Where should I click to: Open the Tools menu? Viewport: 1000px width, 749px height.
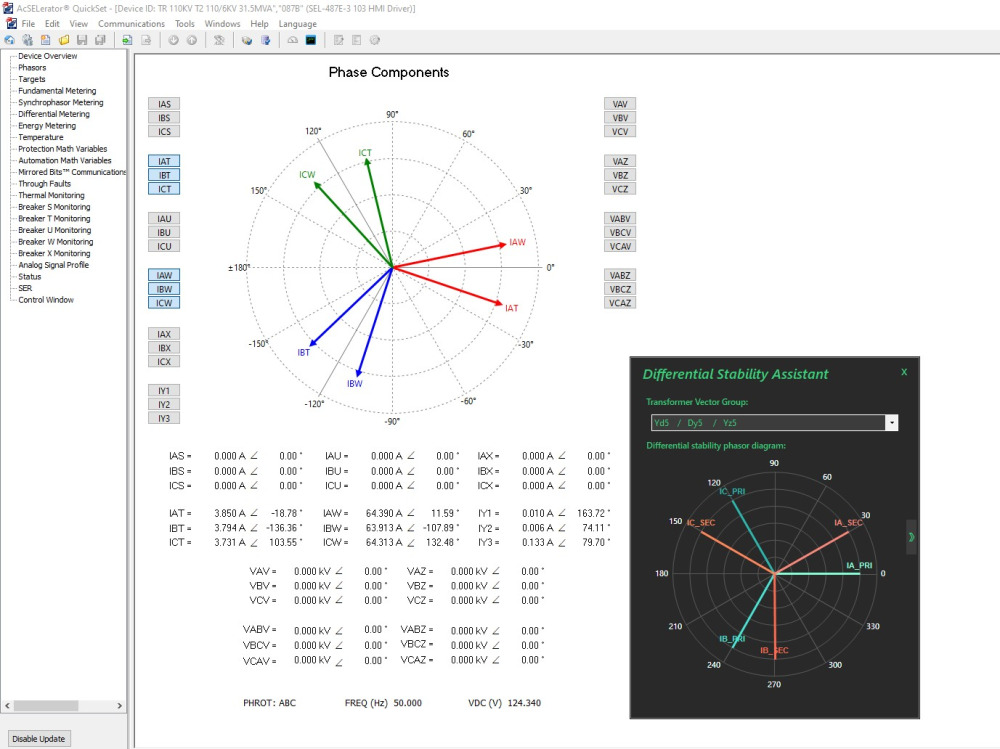[184, 23]
